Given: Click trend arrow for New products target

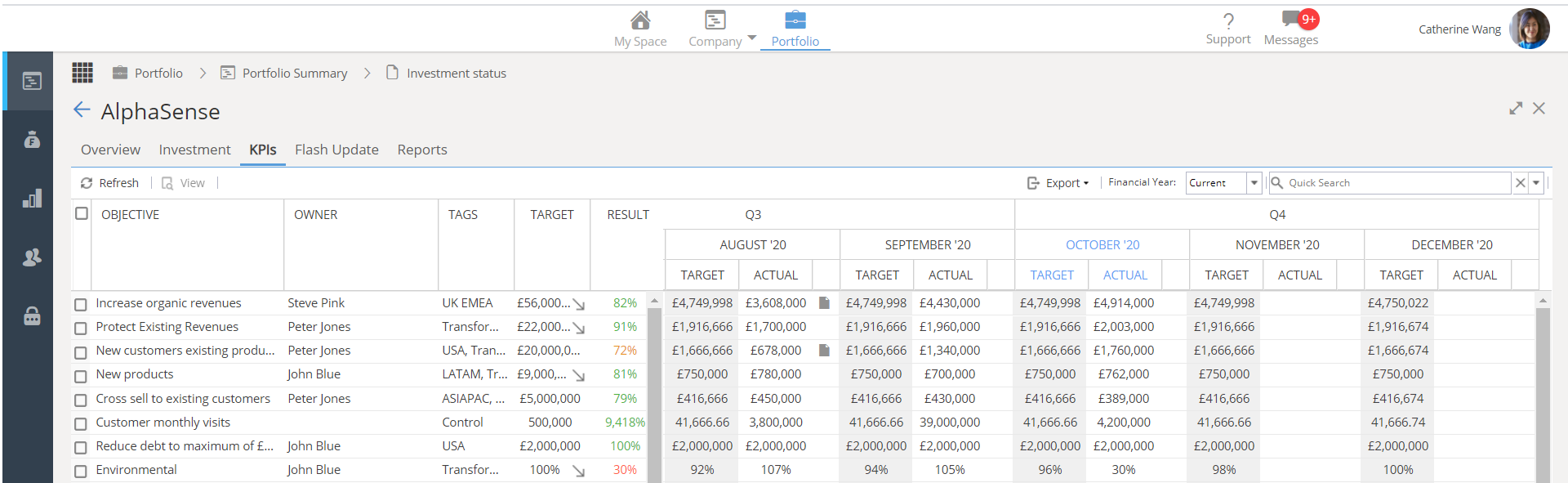Looking at the screenshot, I should tap(579, 376).
